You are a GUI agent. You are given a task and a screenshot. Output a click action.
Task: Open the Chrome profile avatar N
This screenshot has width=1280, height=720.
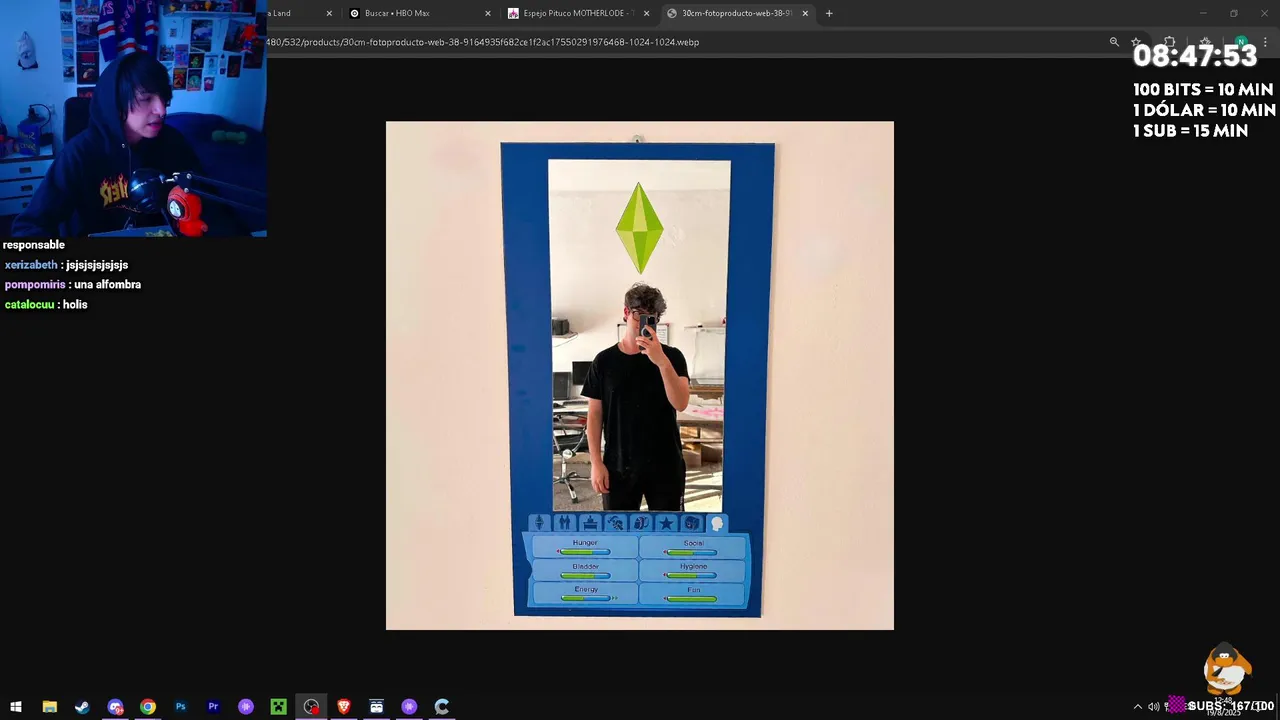click(x=1241, y=42)
